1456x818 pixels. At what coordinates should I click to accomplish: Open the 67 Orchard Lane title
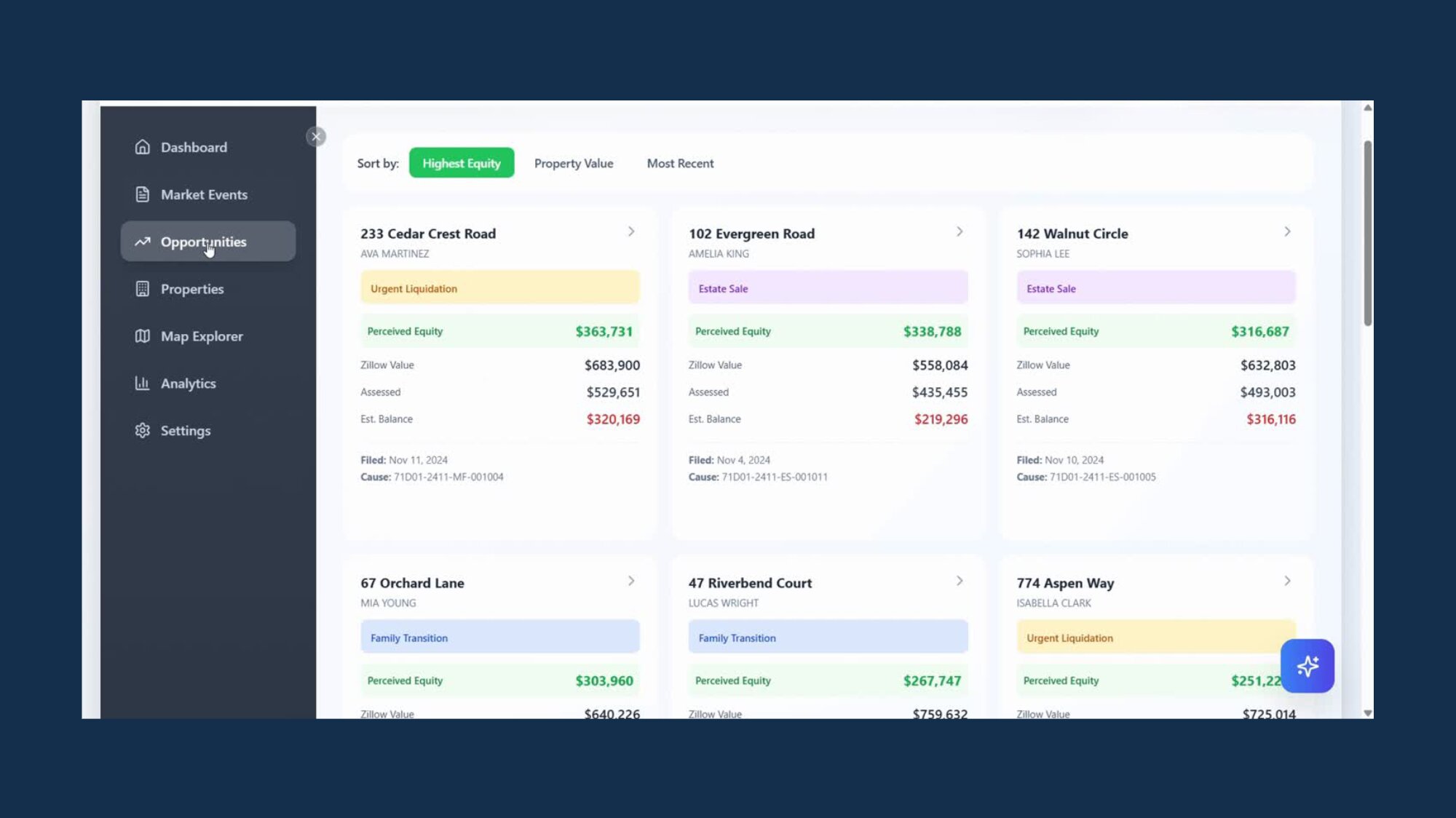click(x=412, y=583)
